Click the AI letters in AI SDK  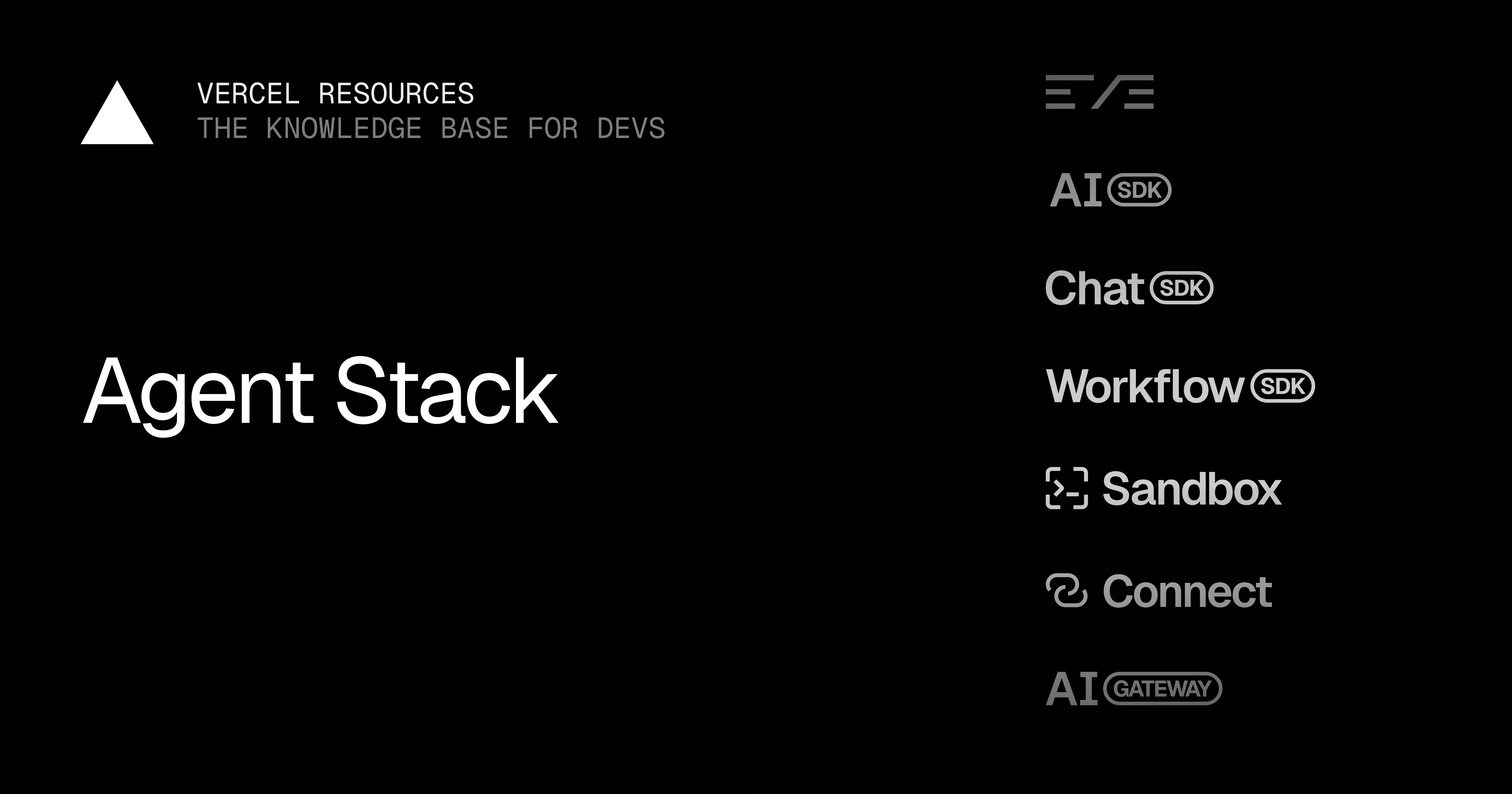click(x=1076, y=190)
